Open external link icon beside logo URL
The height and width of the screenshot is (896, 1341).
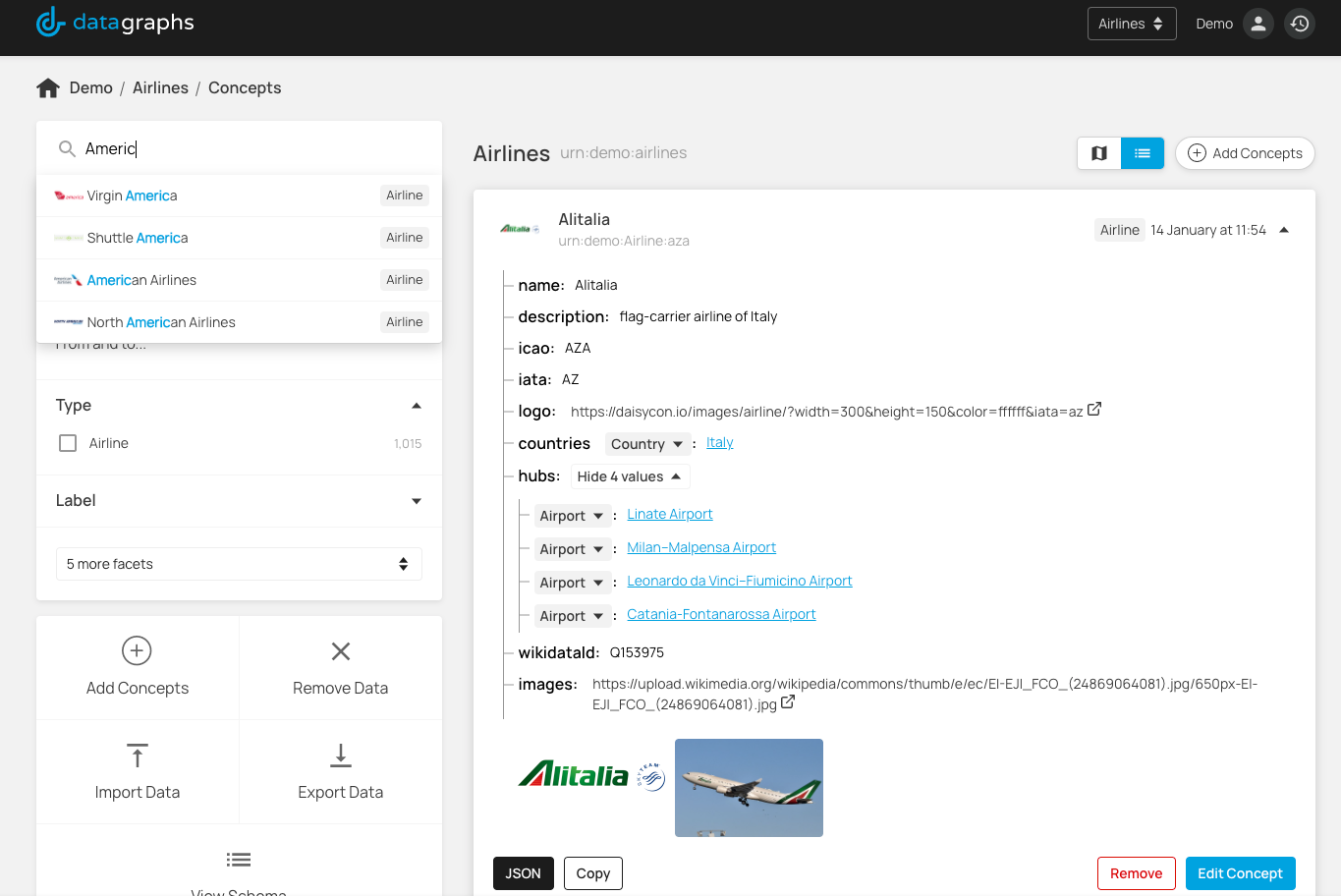[x=1094, y=410]
